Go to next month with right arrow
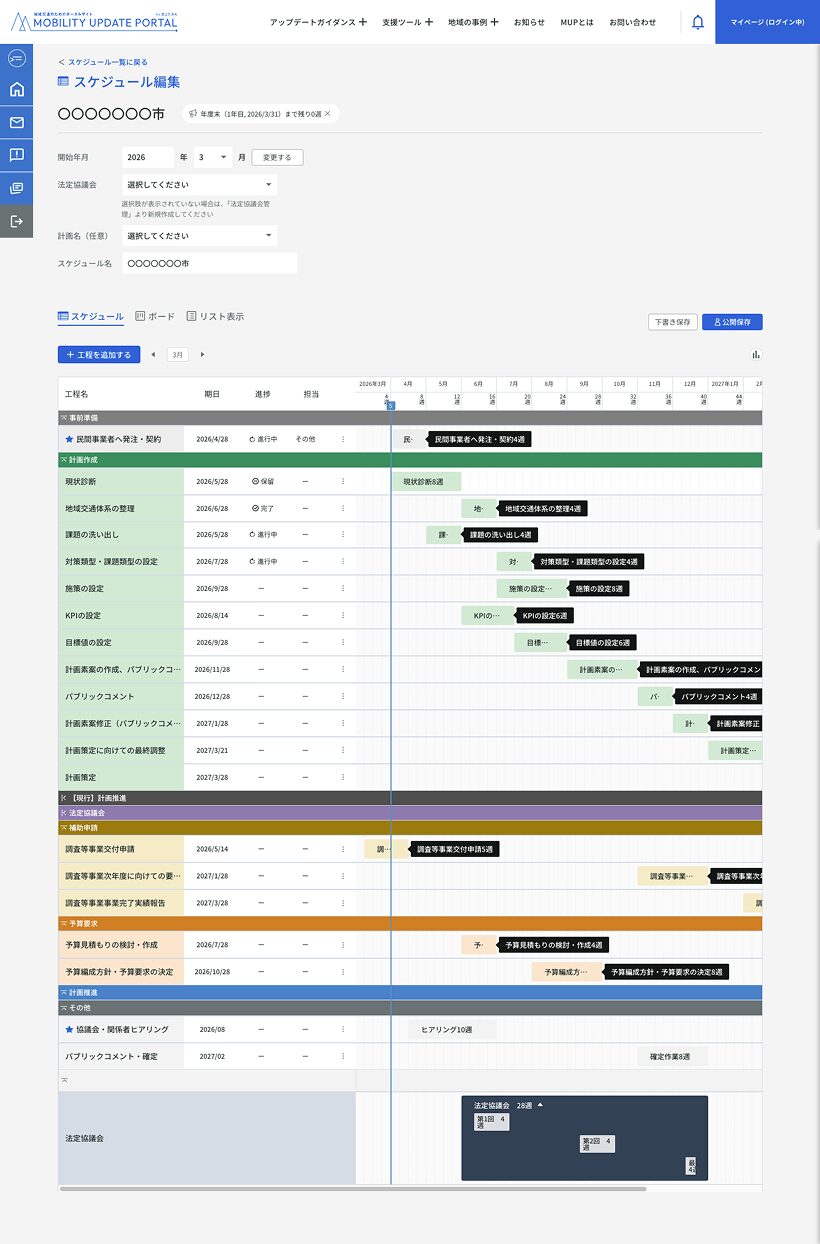Image resolution: width=820 pixels, height=1244 pixels. tap(202, 354)
